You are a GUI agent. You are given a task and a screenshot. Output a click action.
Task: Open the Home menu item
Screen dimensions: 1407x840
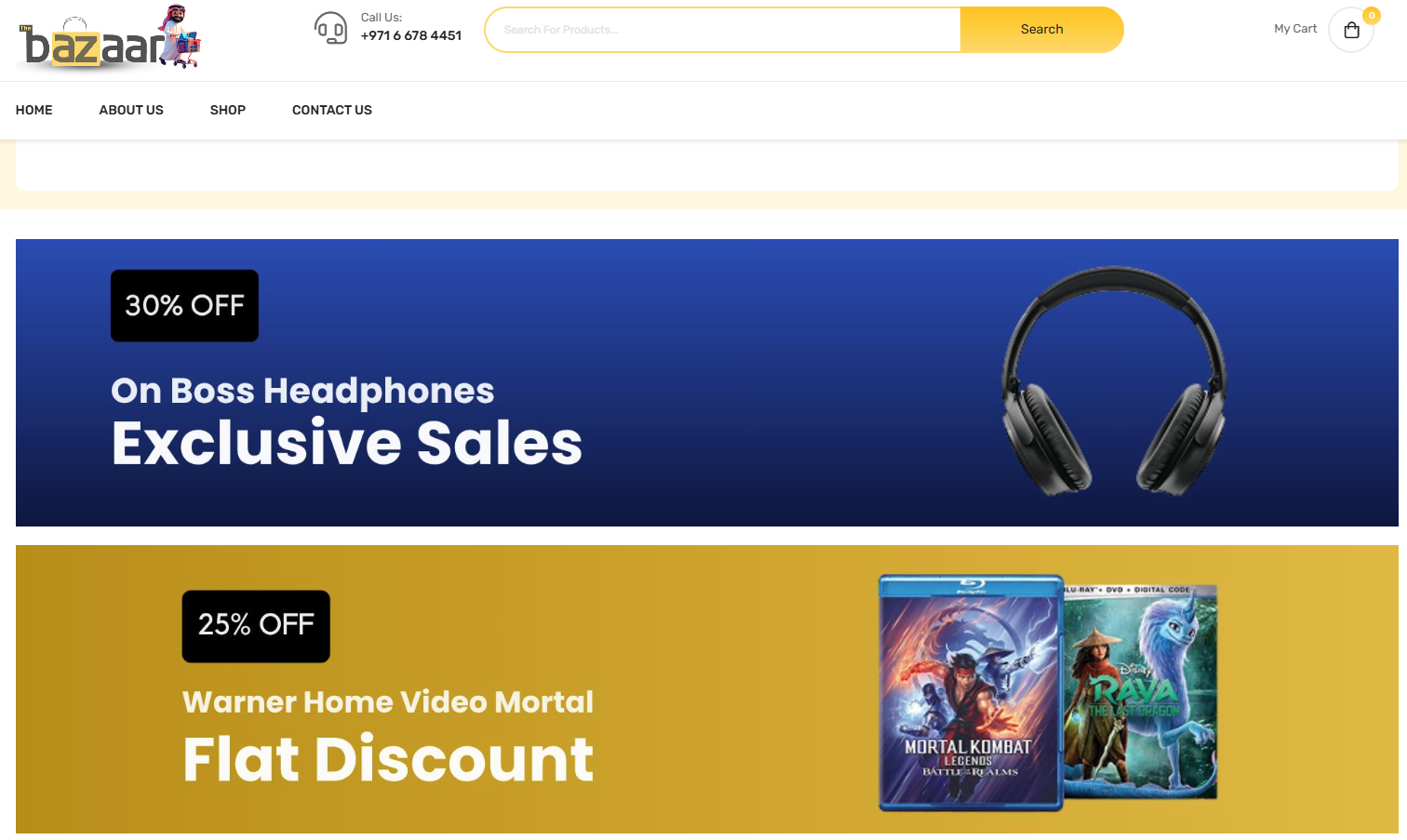[x=34, y=110]
